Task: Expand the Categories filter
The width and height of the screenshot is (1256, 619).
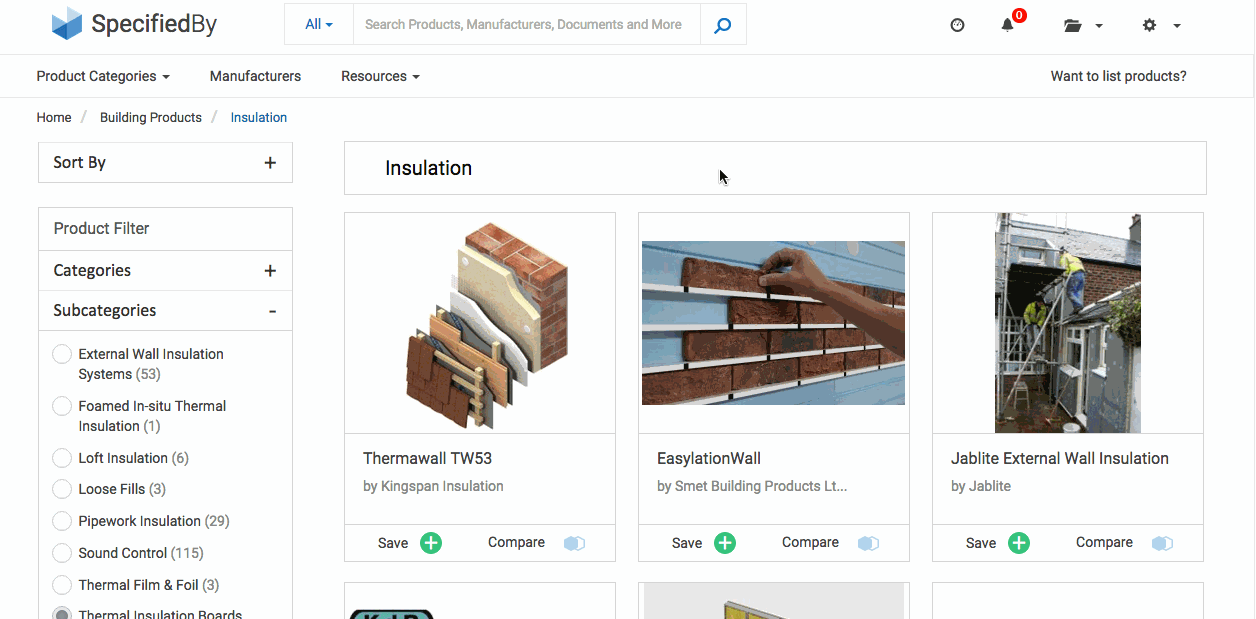Action: pos(270,270)
